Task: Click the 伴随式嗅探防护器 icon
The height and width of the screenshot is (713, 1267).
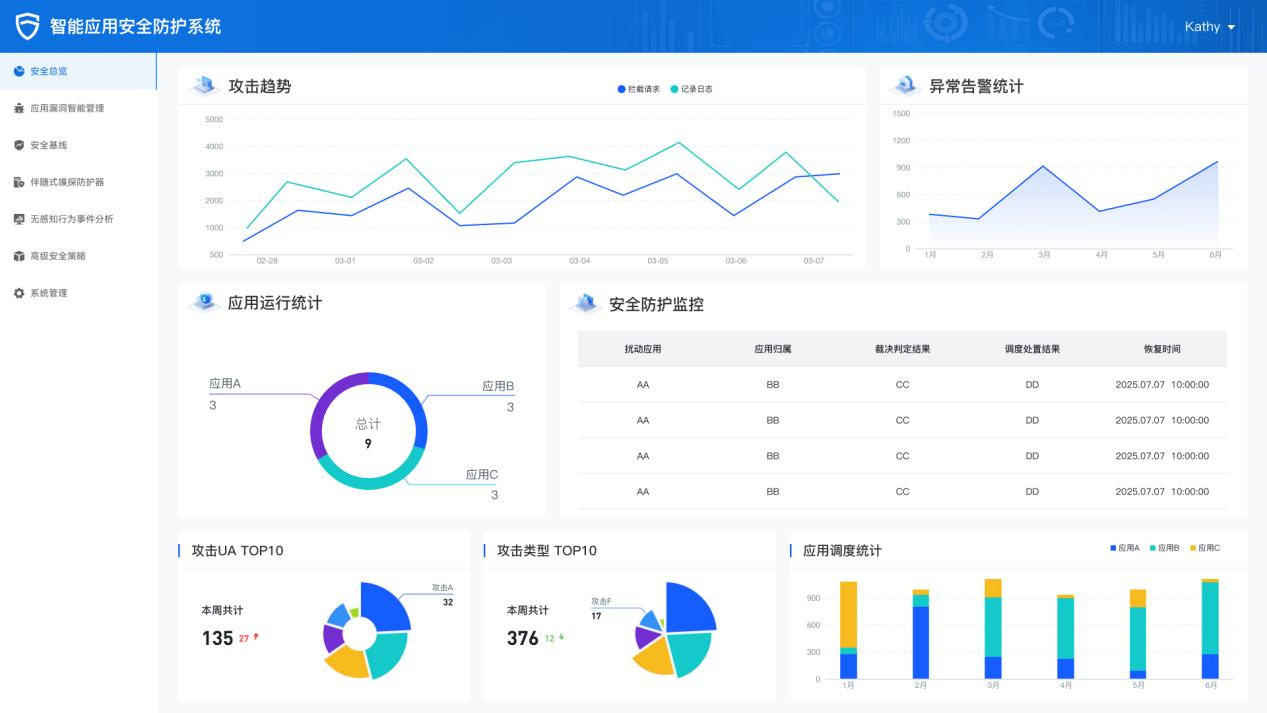Action: tap(19, 182)
